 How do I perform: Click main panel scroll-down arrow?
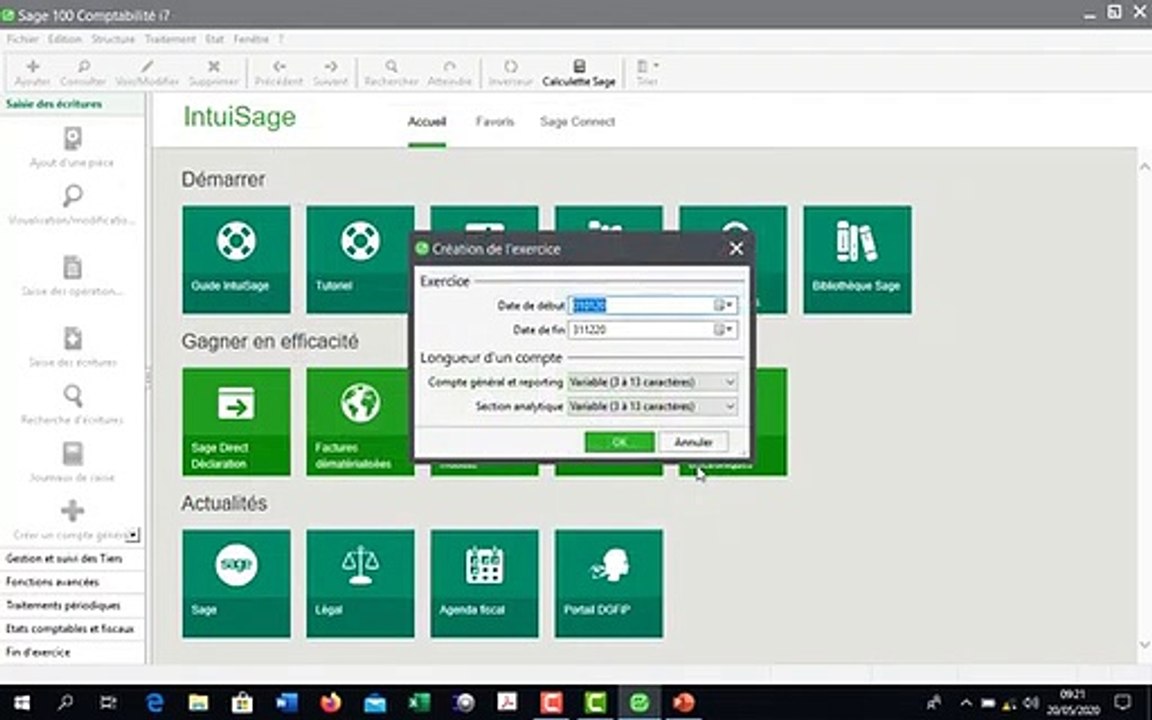coord(1144,645)
